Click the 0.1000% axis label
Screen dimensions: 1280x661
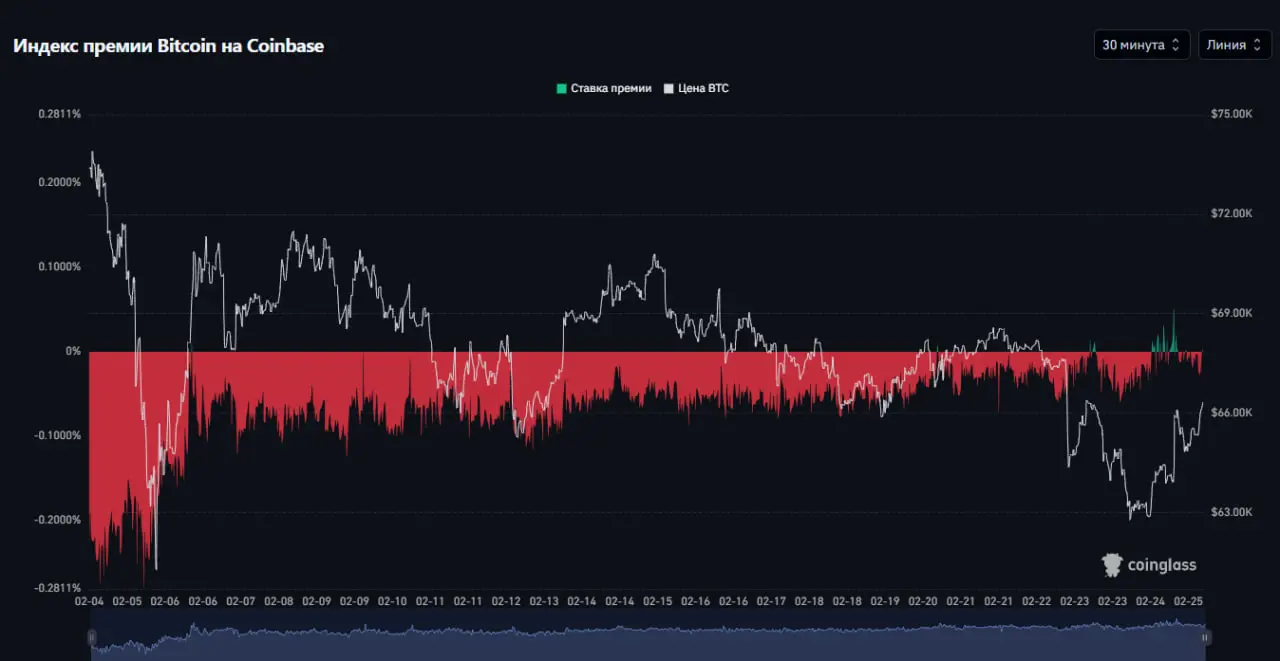coord(59,267)
